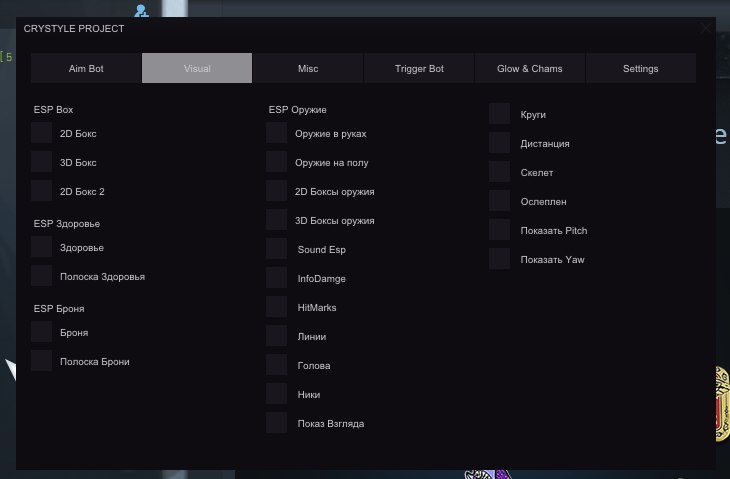The image size is (730, 479).
Task: Check the Ослеплен checkbox
Action: [x=500, y=201]
